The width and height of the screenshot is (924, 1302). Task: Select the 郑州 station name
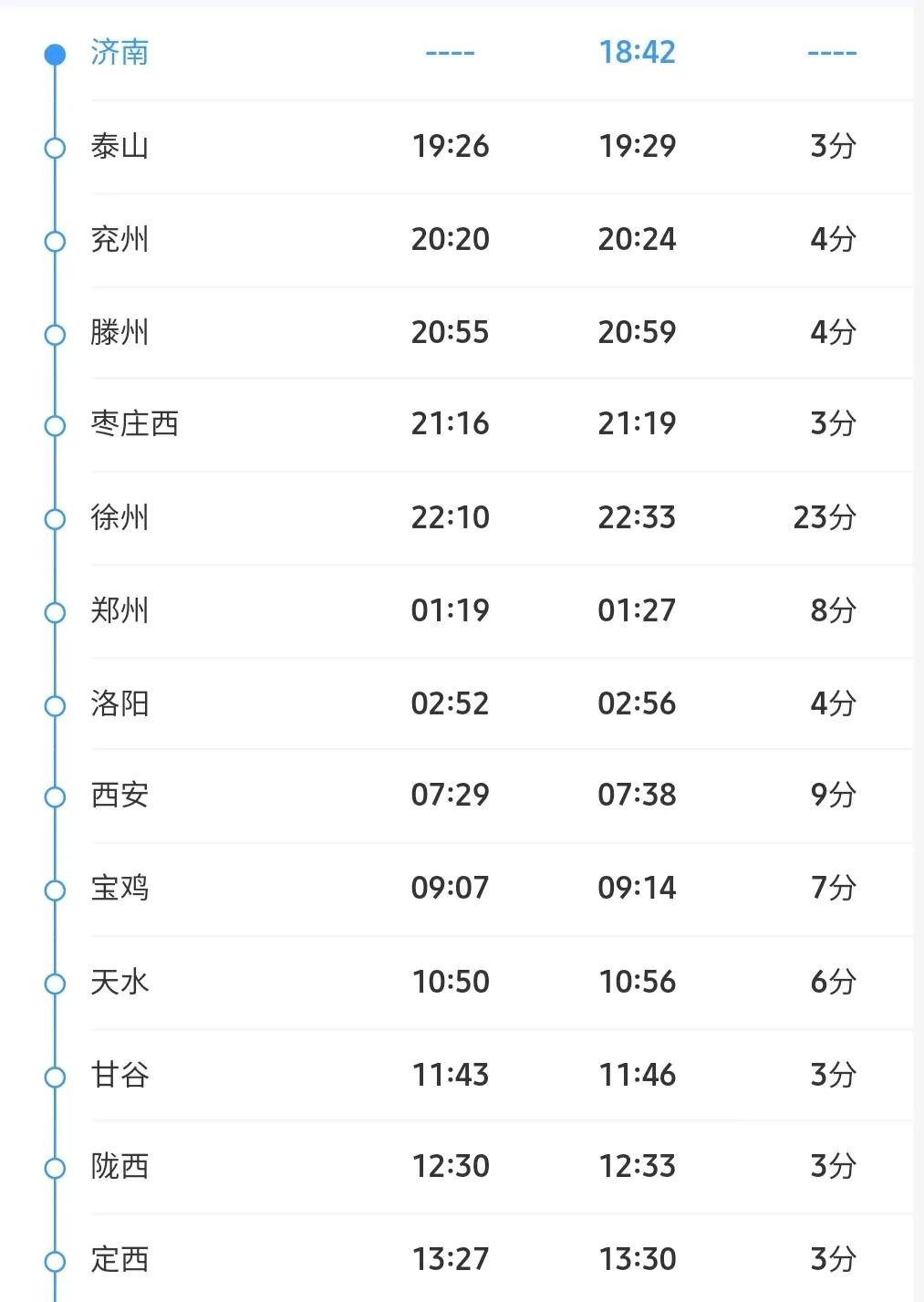tap(119, 610)
